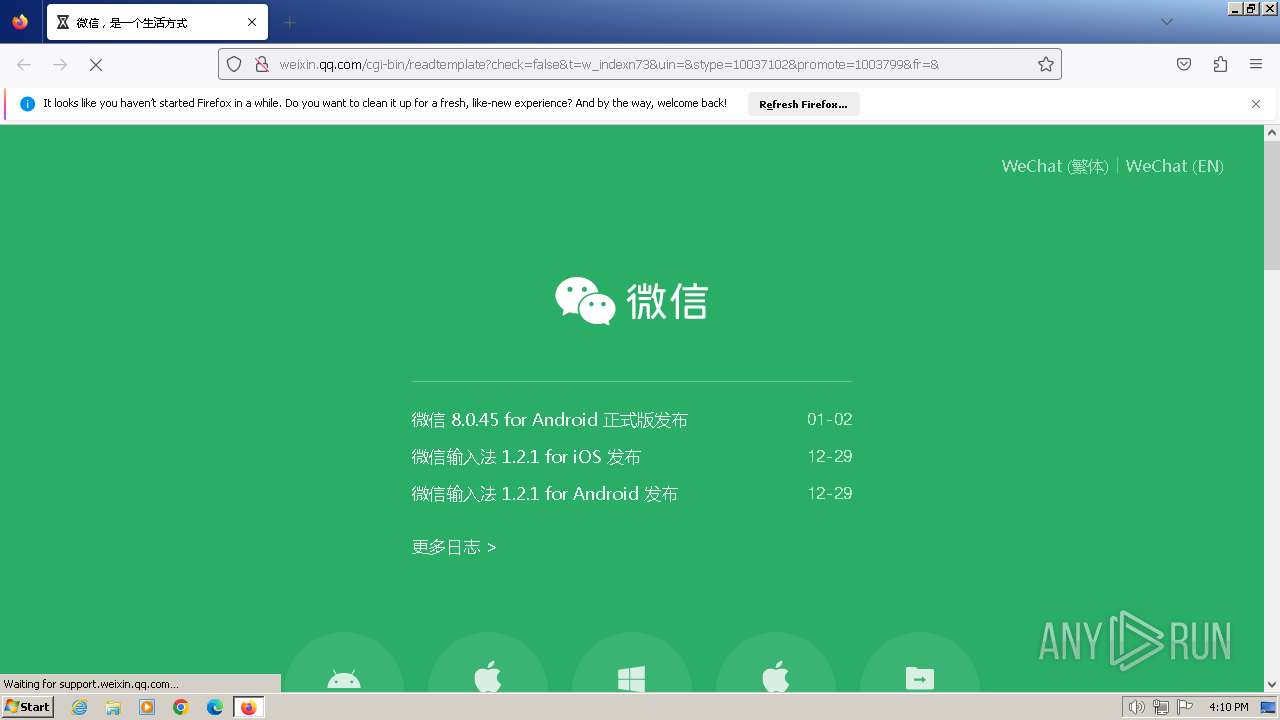
Task: Bookmark this page with star icon
Action: click(x=1046, y=64)
